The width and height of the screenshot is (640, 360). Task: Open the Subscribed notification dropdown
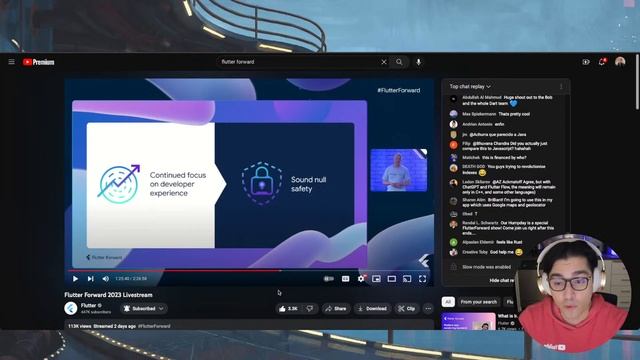143,309
